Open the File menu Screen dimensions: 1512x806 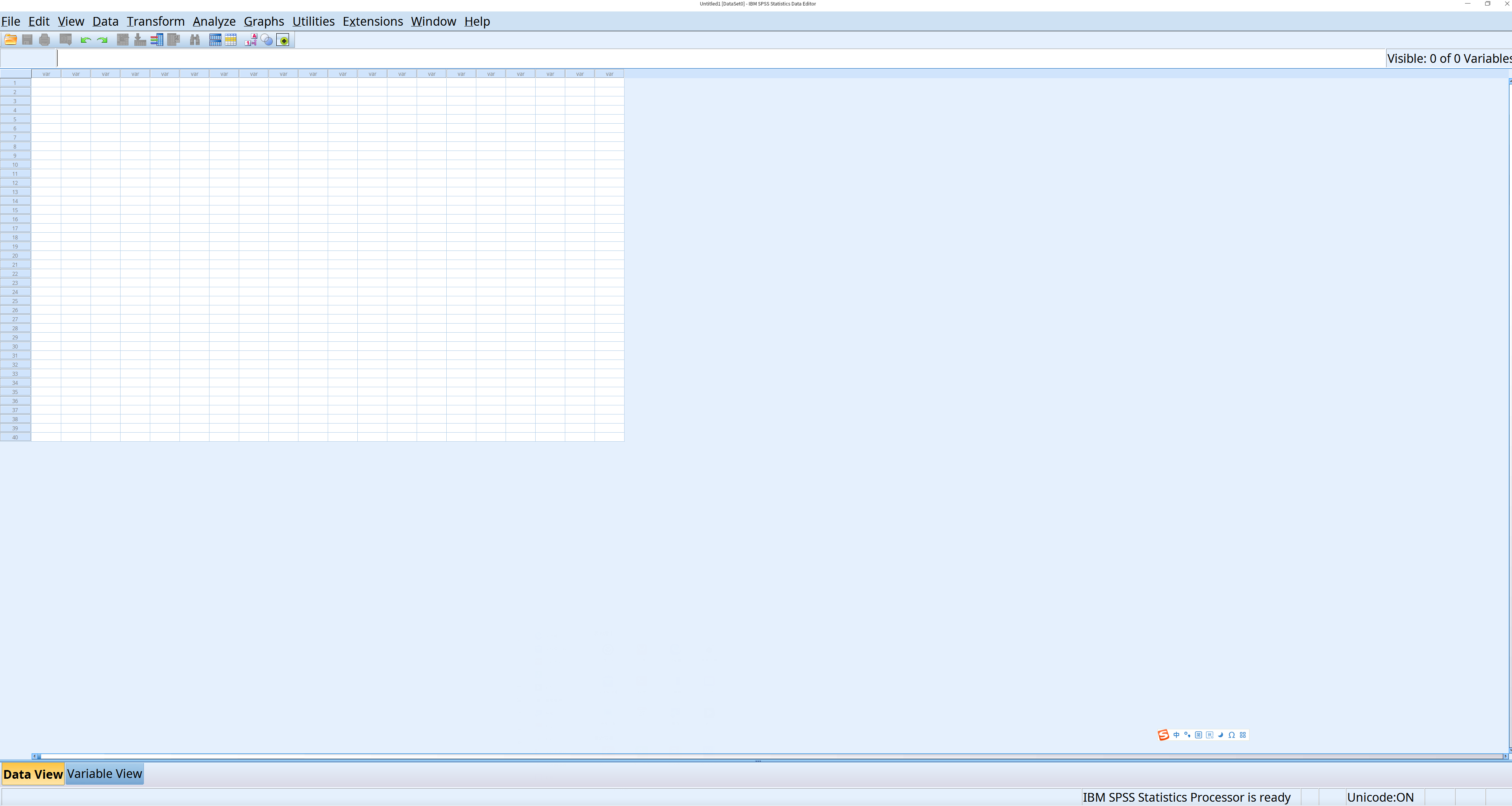[11, 21]
